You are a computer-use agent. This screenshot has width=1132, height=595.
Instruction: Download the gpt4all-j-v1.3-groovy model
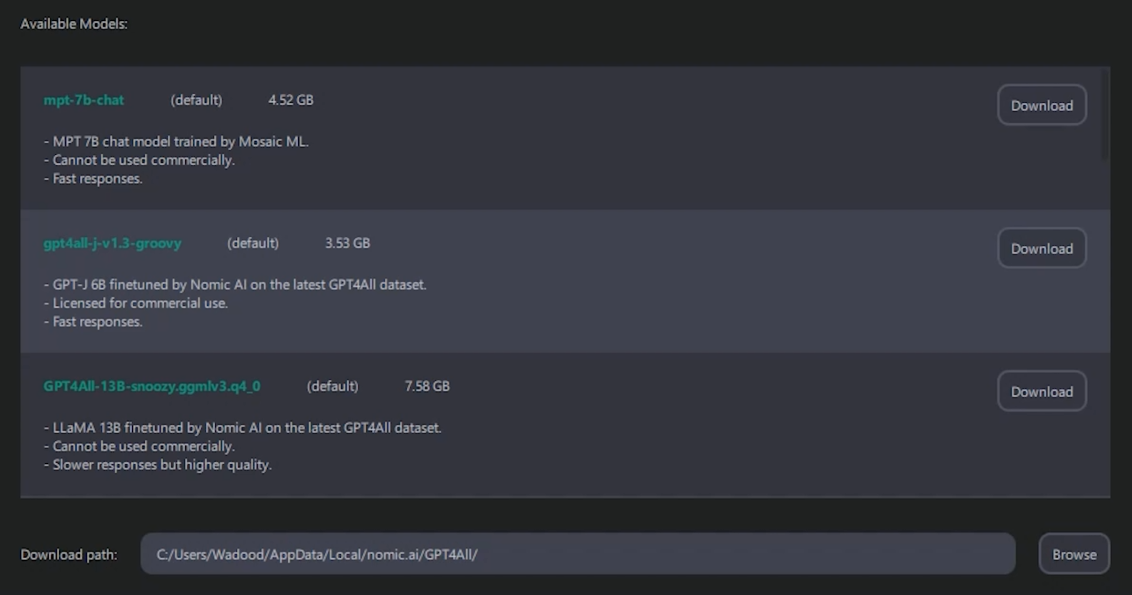[1041, 248]
